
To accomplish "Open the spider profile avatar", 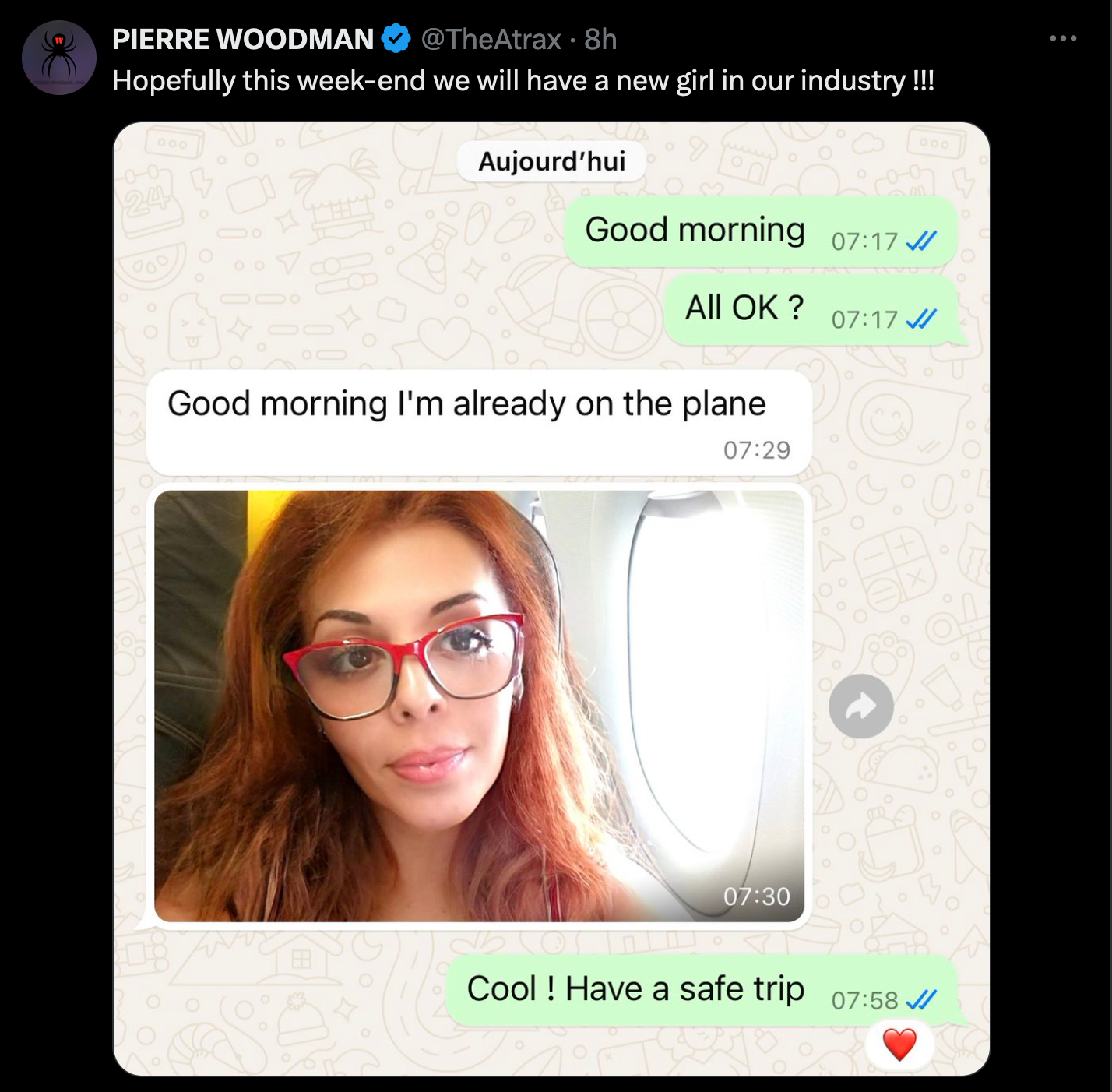I will tap(59, 58).
